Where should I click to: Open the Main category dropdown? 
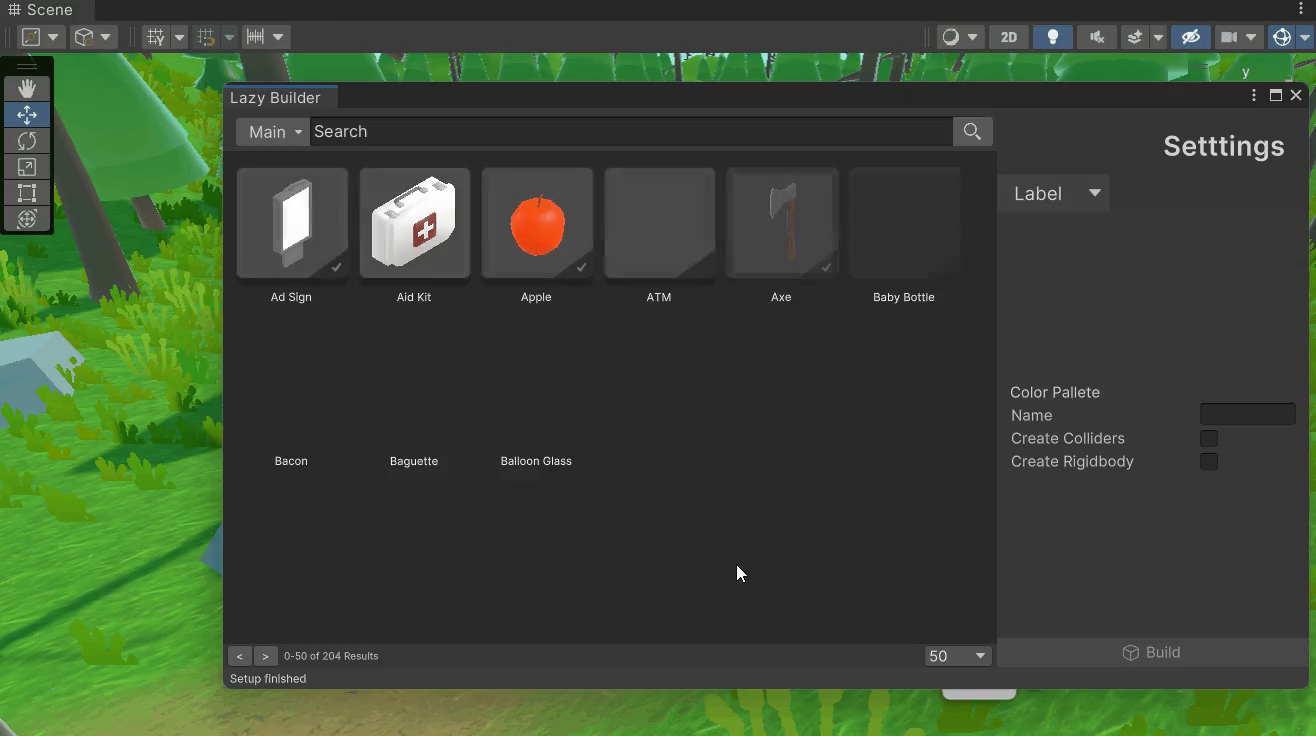273,132
